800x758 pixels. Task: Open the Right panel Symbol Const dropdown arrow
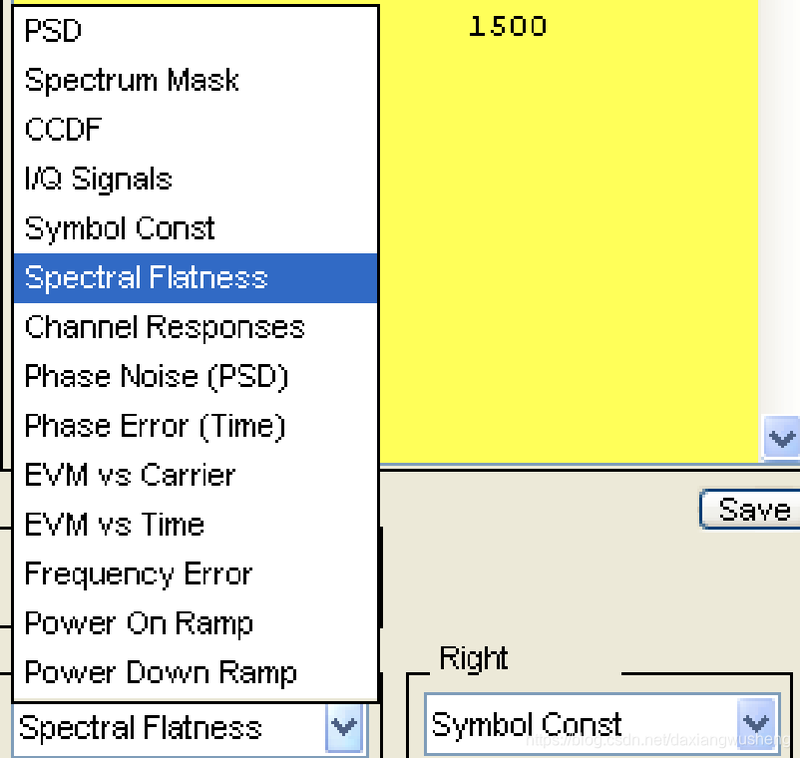click(x=756, y=724)
